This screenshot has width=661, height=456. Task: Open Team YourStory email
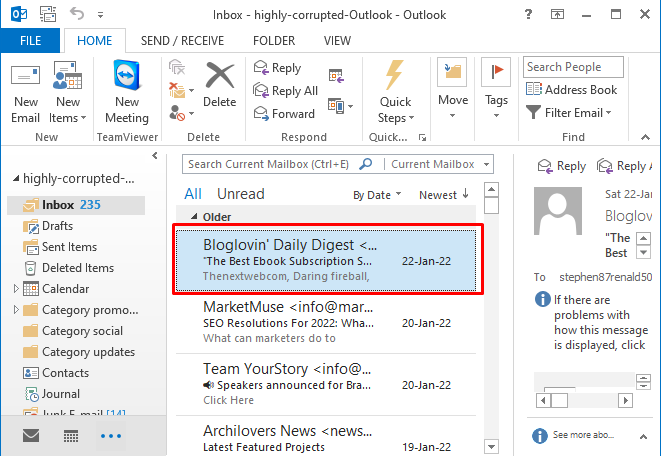coord(327,384)
